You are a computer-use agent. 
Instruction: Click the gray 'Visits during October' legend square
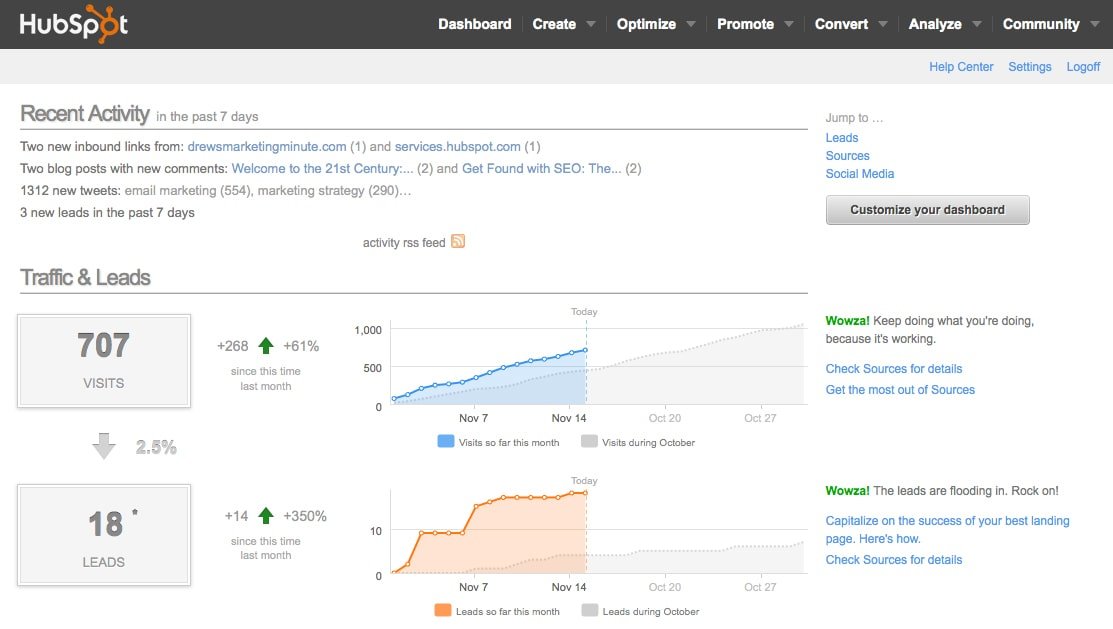591,441
